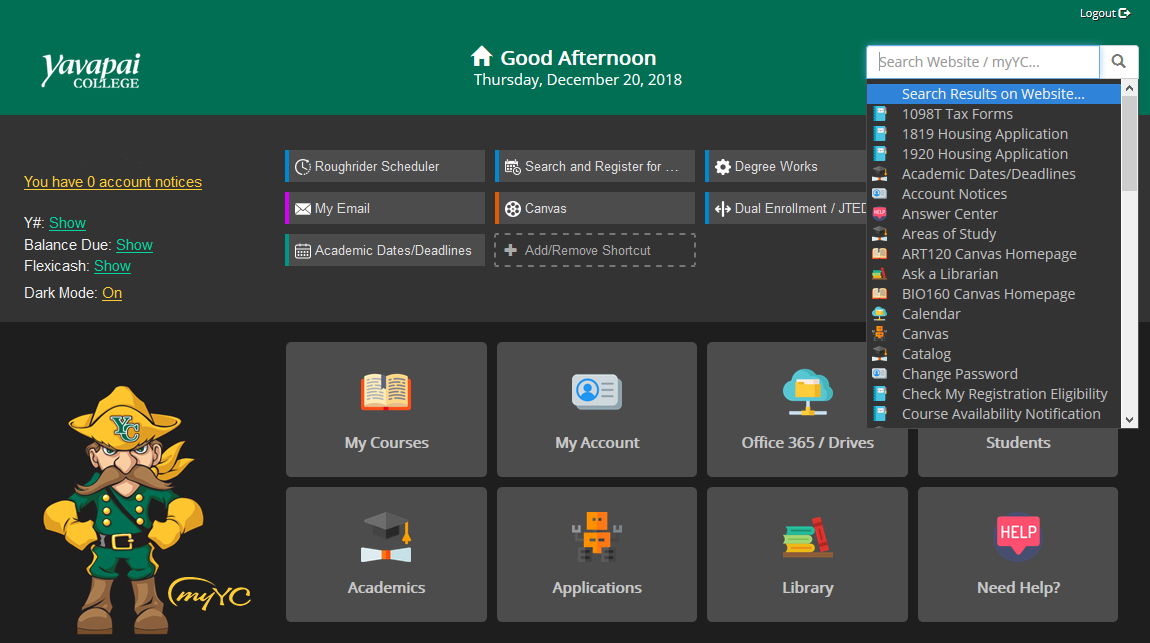
Task: Open the Need Help? tile
Action: 1017,554
